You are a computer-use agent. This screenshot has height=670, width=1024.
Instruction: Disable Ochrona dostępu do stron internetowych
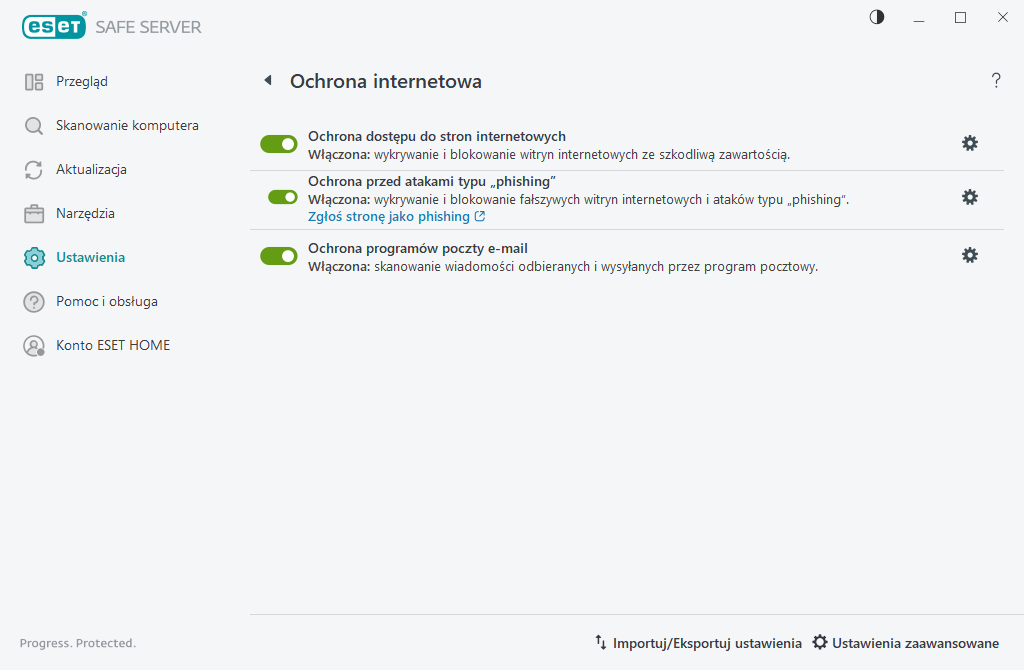pos(278,143)
